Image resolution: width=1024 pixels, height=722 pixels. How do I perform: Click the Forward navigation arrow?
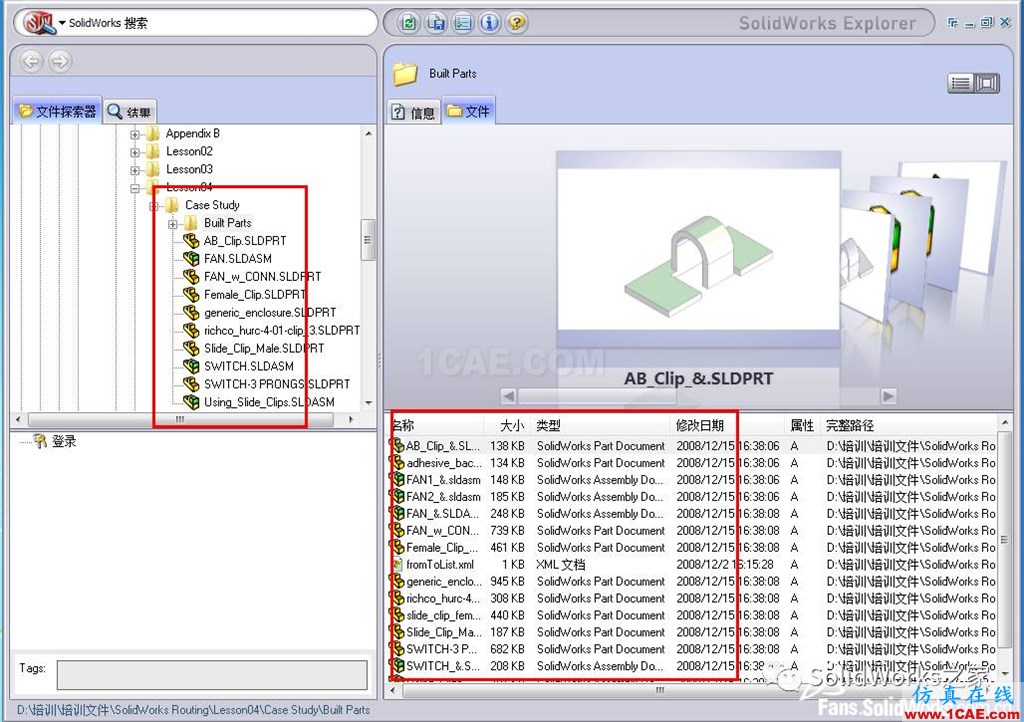(59, 61)
